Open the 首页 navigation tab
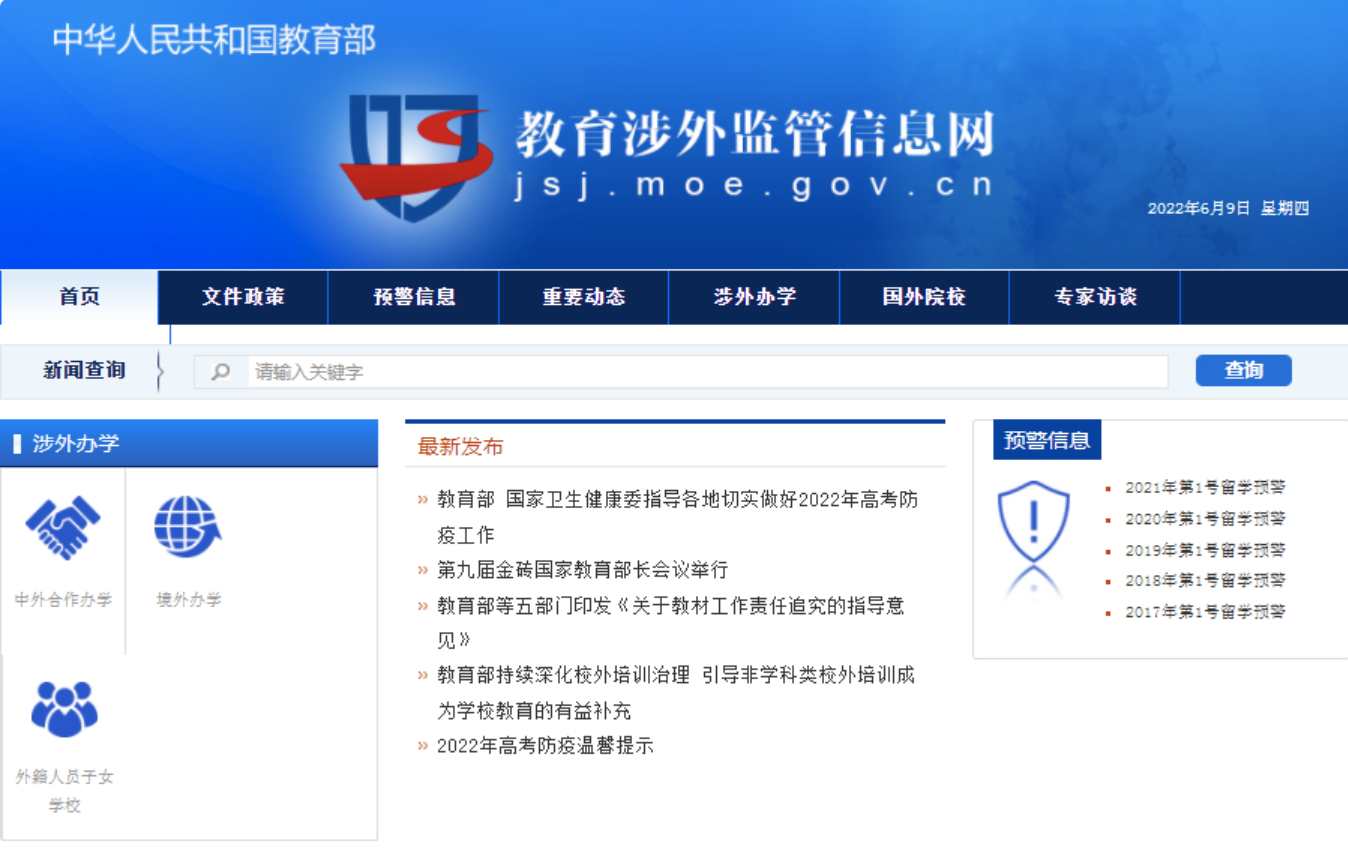 coord(79,297)
